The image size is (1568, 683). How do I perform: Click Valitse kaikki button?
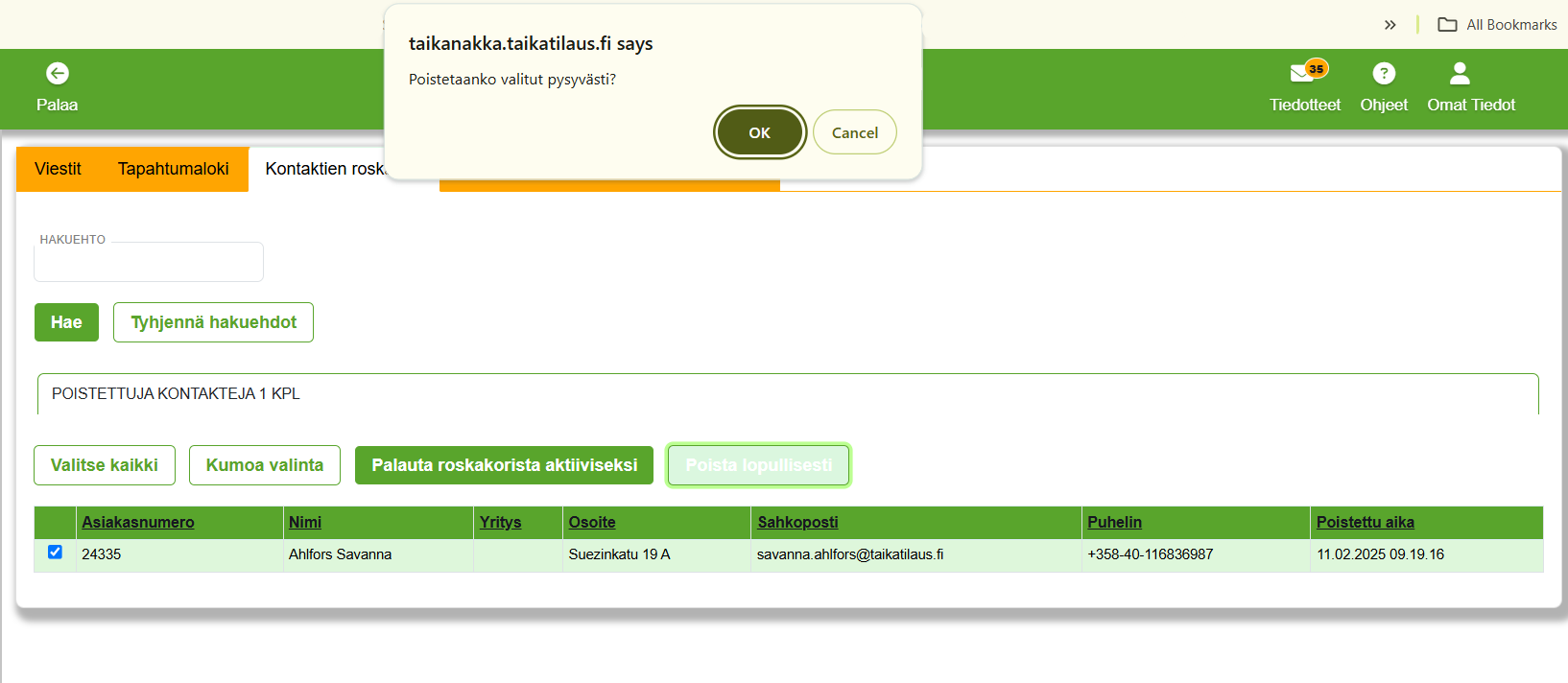pyautogui.click(x=105, y=465)
